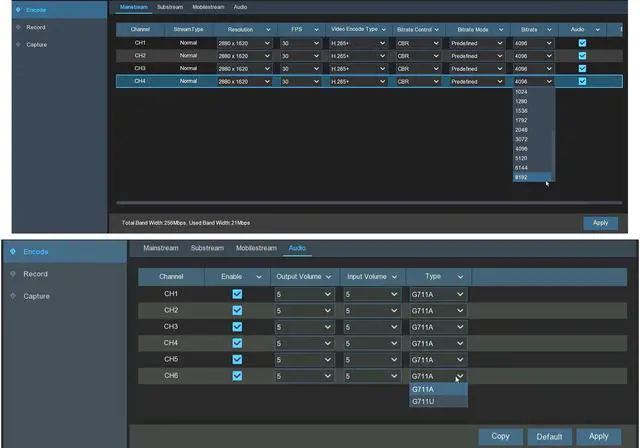Screen dimensions: 640x448
Task: Select 8192 in the bitrate dropdown list
Action: (532, 177)
